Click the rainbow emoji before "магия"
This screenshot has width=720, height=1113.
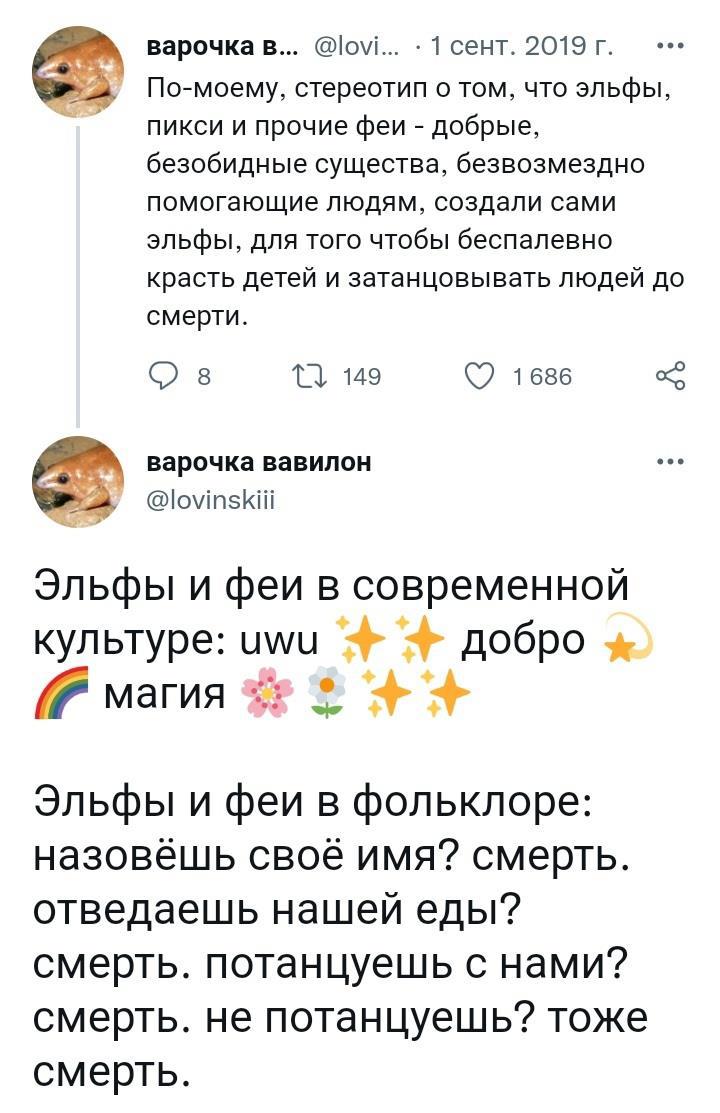click(60, 693)
